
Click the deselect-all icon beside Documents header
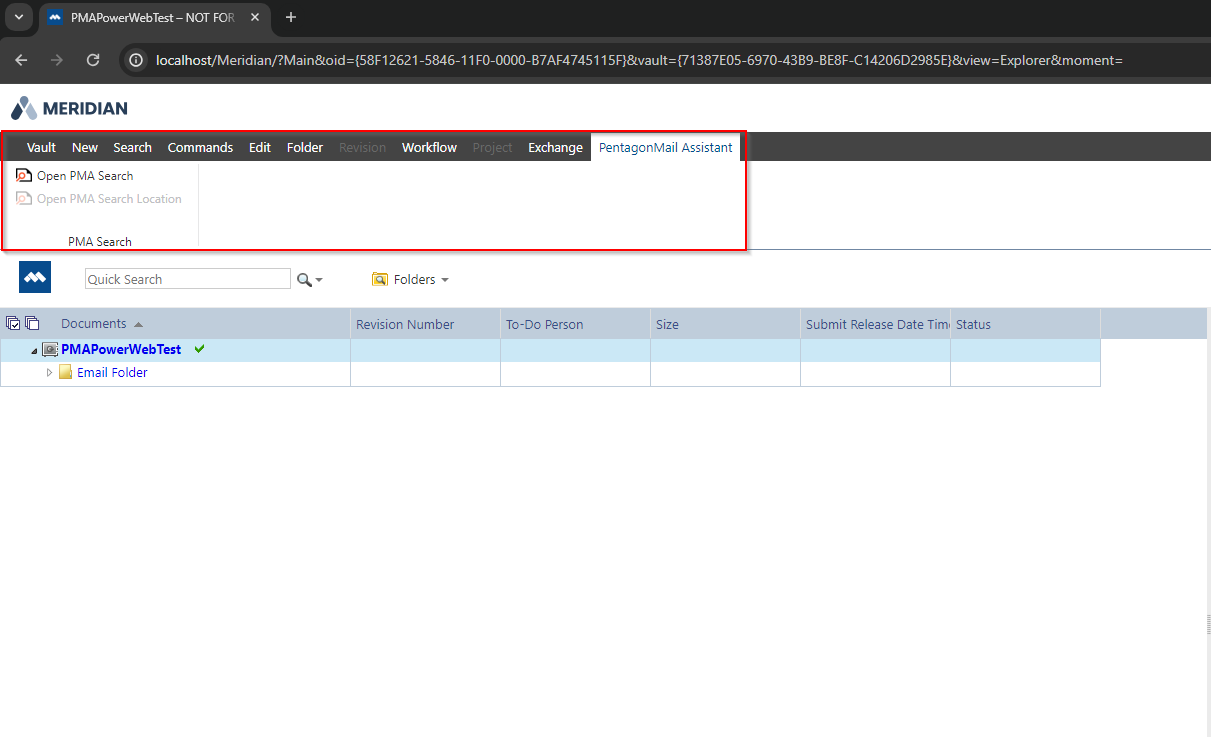click(32, 323)
